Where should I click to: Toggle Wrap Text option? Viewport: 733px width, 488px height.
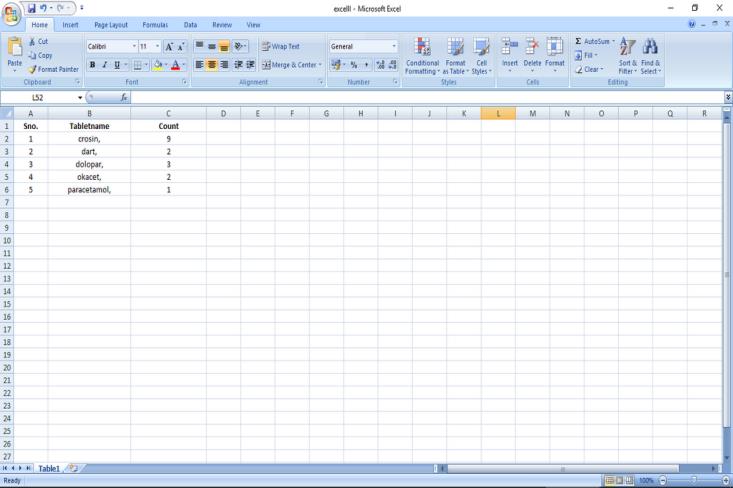280,46
